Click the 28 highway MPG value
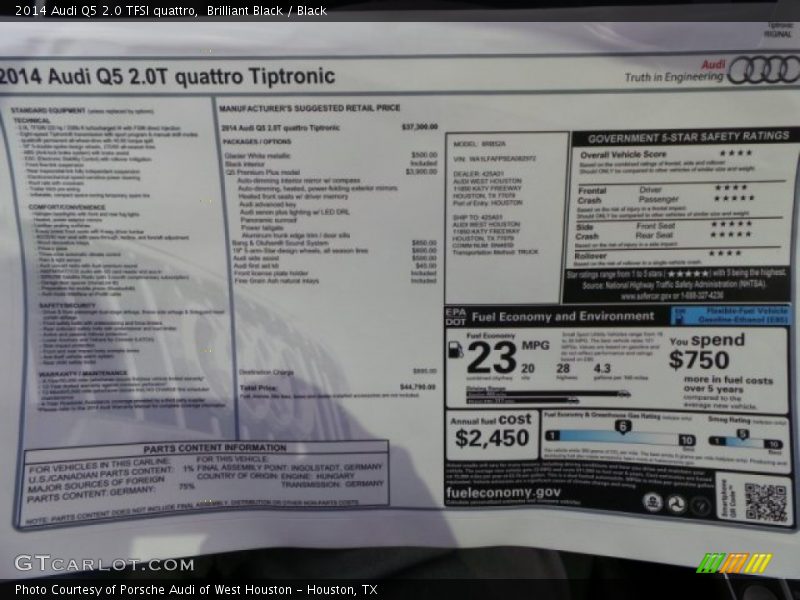Screen dimensions: 800x600 [x=563, y=368]
